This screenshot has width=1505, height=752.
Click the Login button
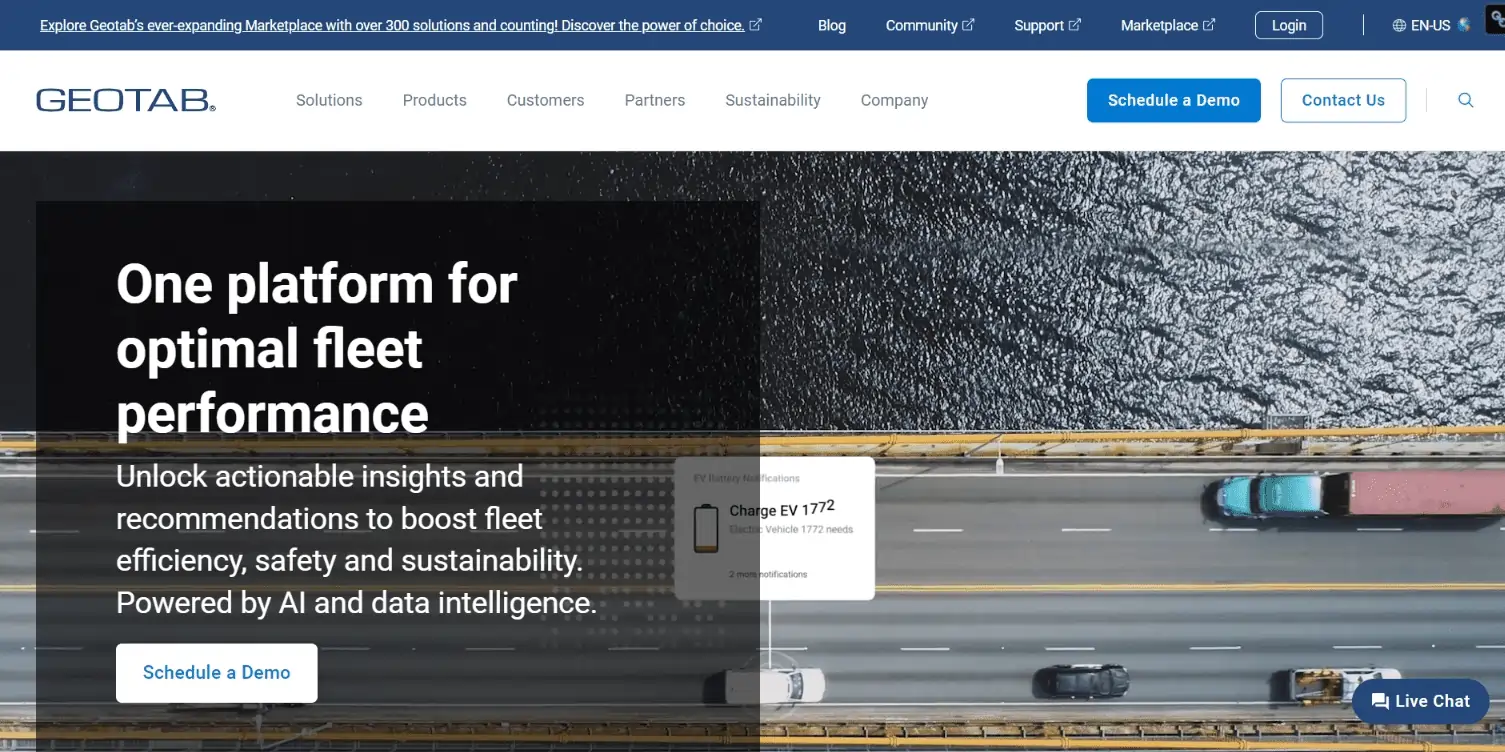coord(1289,26)
